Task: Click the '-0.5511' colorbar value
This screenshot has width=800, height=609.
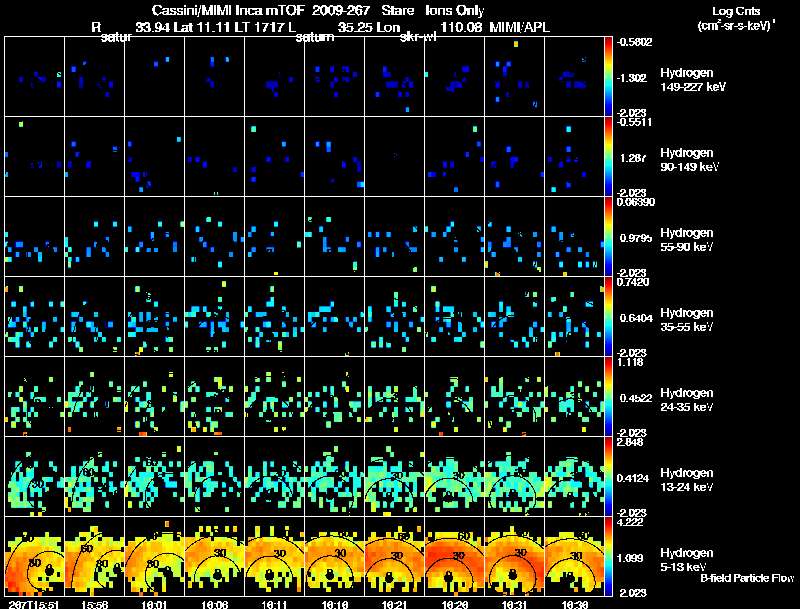Action: coord(634,122)
